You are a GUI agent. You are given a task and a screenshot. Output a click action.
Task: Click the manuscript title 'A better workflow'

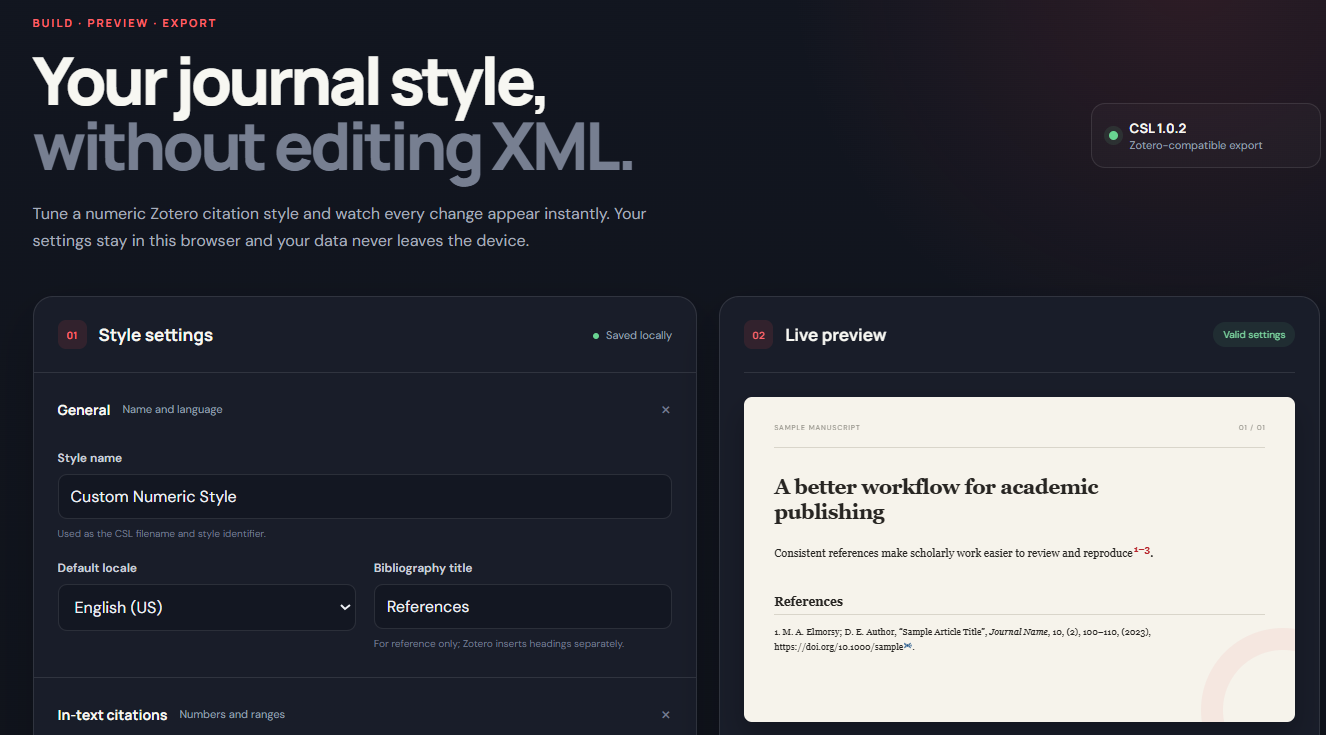pyautogui.click(x=936, y=499)
